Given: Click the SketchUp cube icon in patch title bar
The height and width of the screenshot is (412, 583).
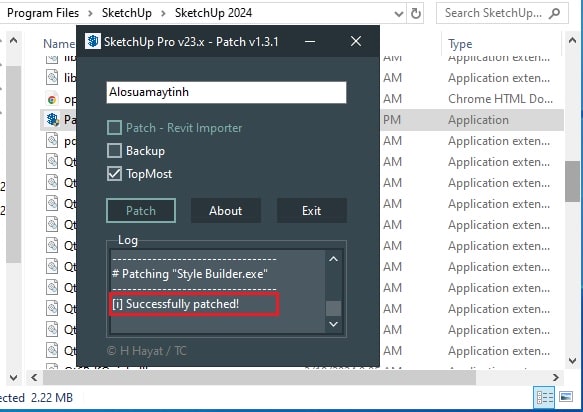Looking at the screenshot, I should point(93,41).
